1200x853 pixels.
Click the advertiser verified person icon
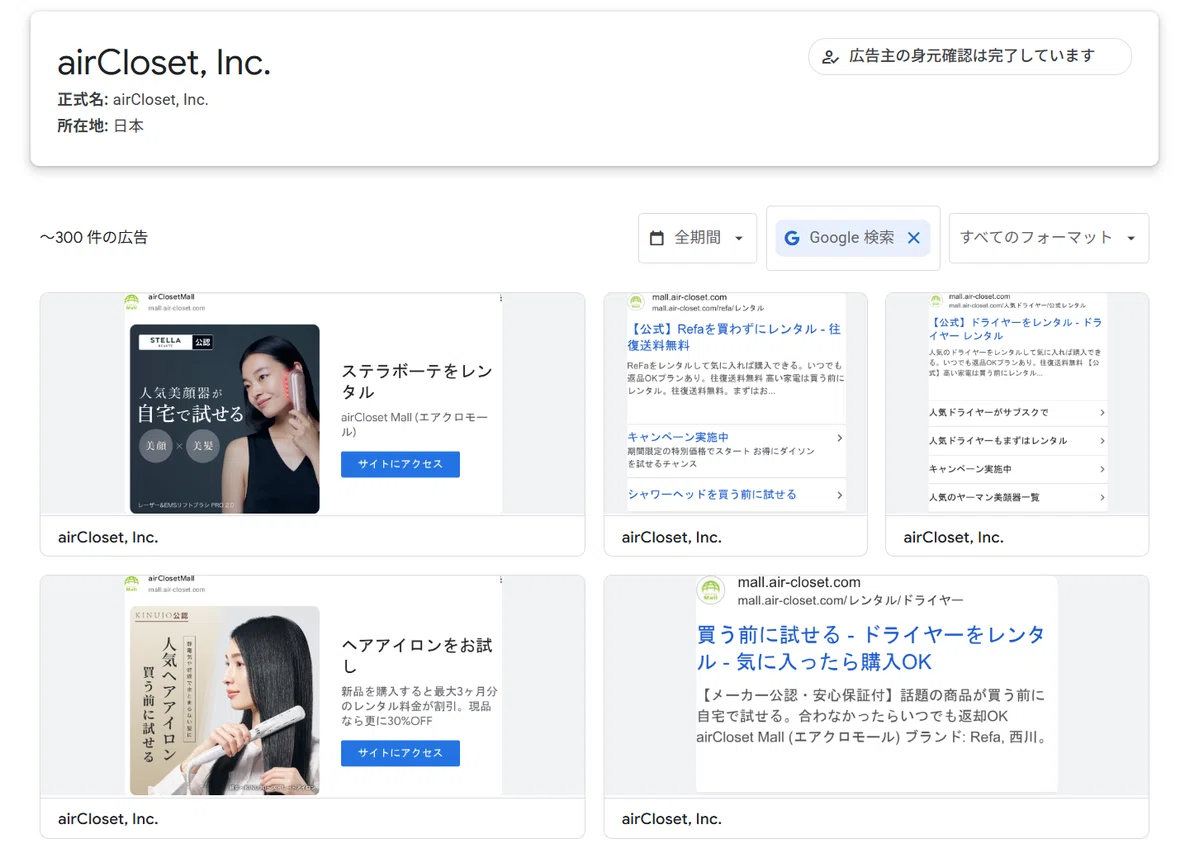(x=829, y=57)
